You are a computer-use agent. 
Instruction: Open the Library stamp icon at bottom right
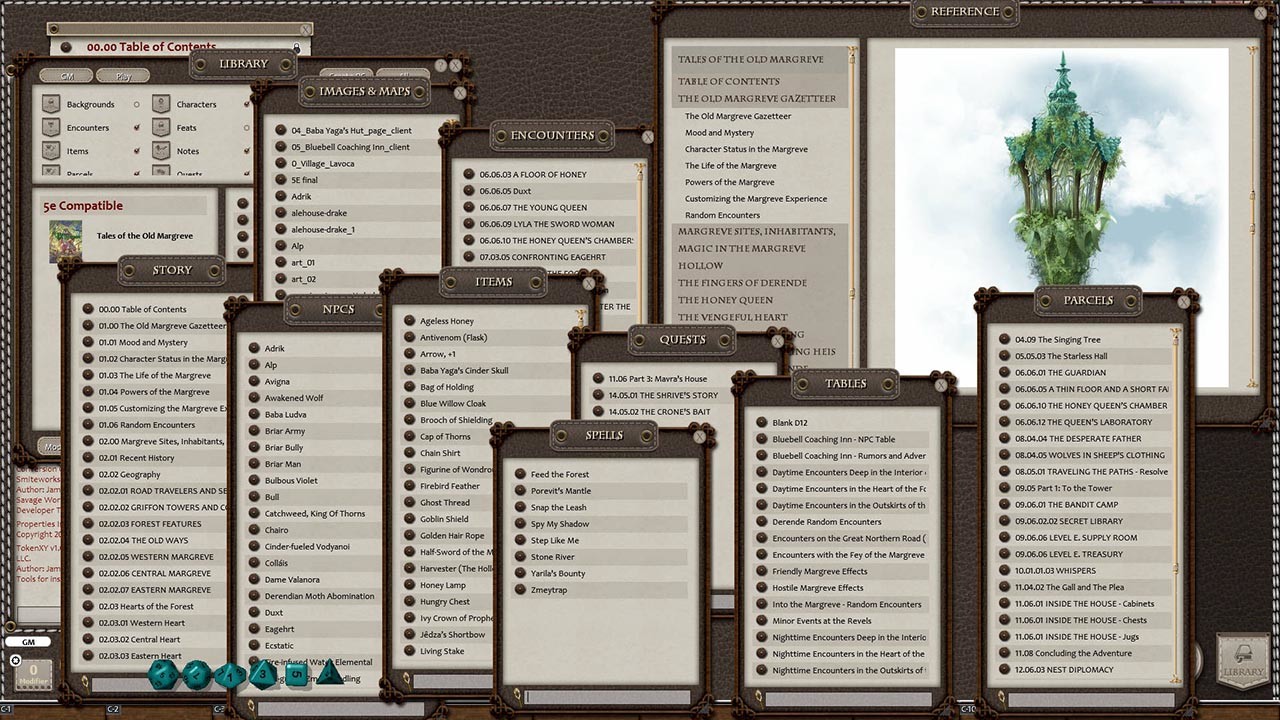coord(1242,662)
